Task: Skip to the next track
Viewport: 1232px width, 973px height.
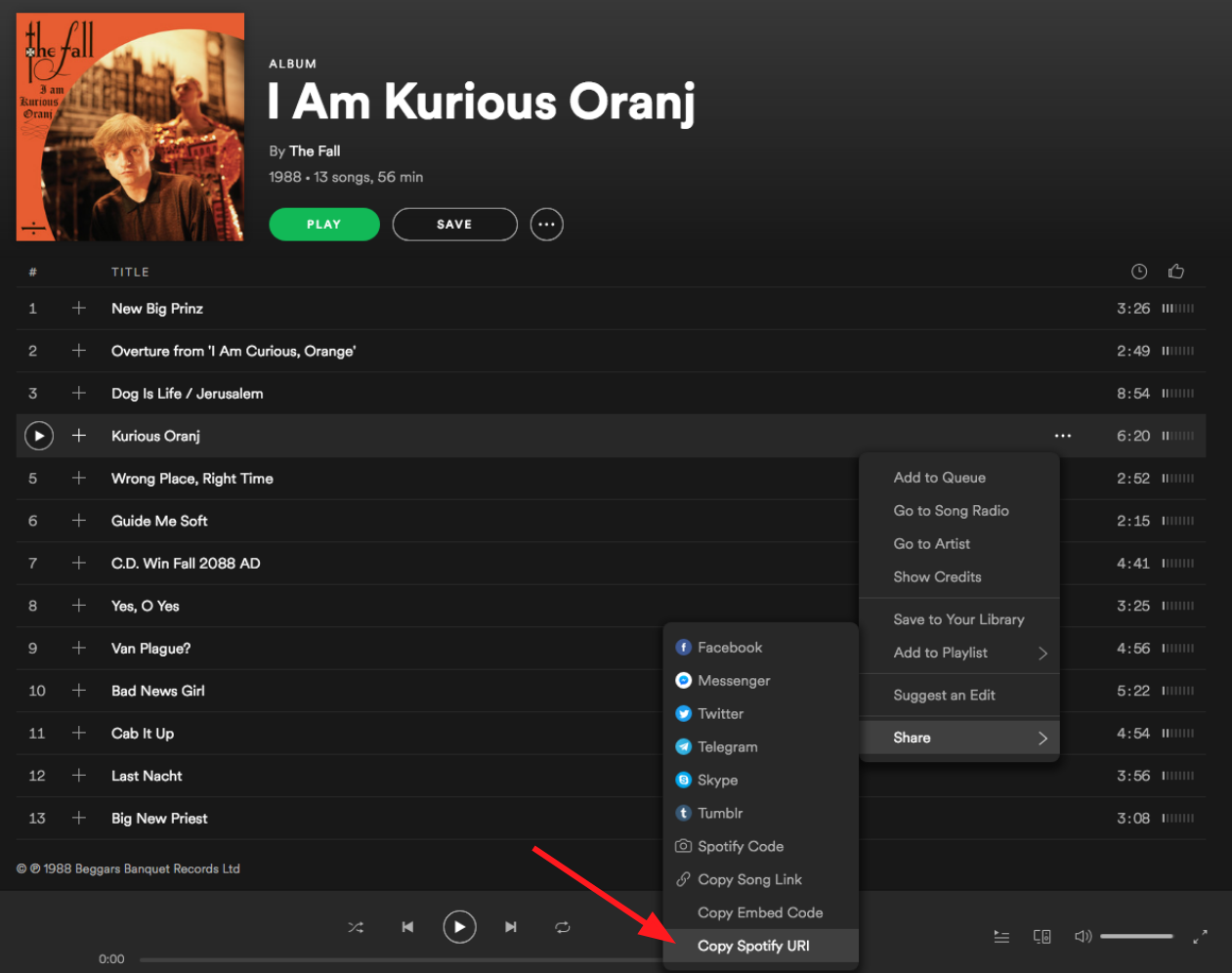Action: pyautogui.click(x=511, y=927)
